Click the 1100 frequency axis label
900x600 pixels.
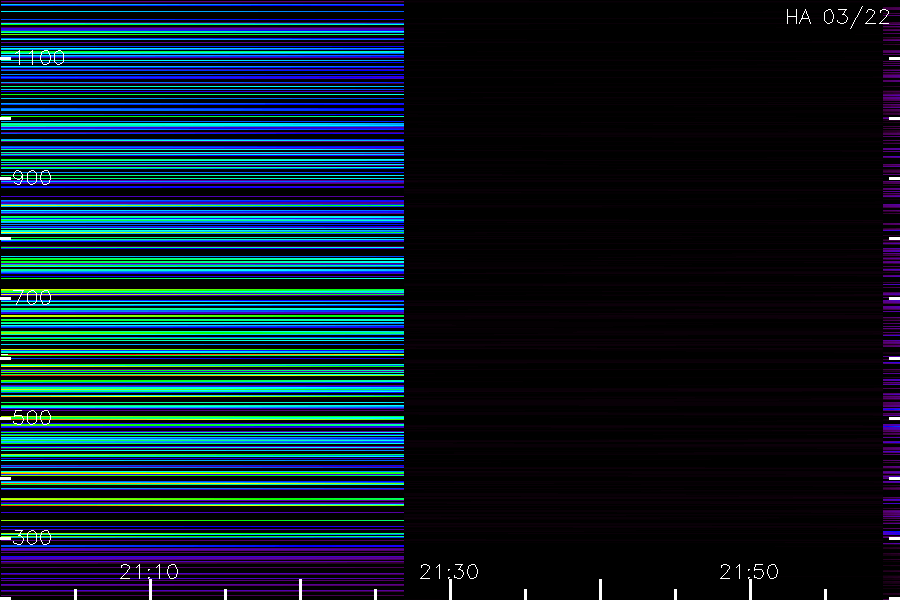(39, 57)
